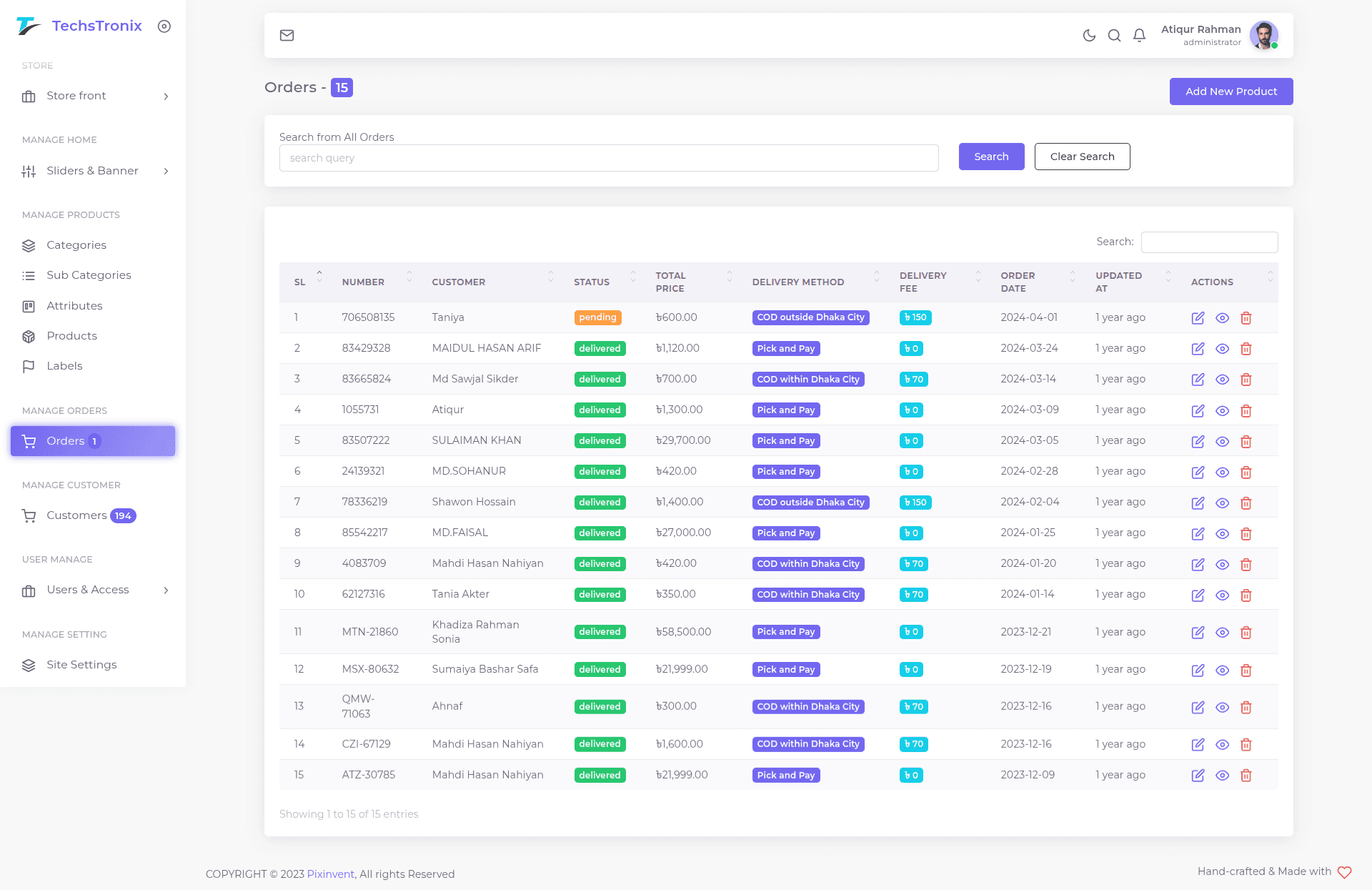Click trash icon for order ATZ-30785
Viewport: 1372px width, 890px height.
click(x=1246, y=776)
